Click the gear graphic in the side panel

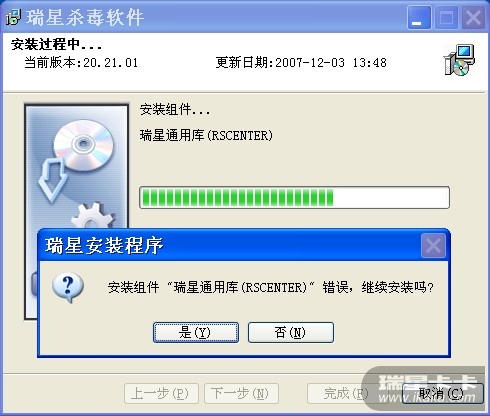93,216
